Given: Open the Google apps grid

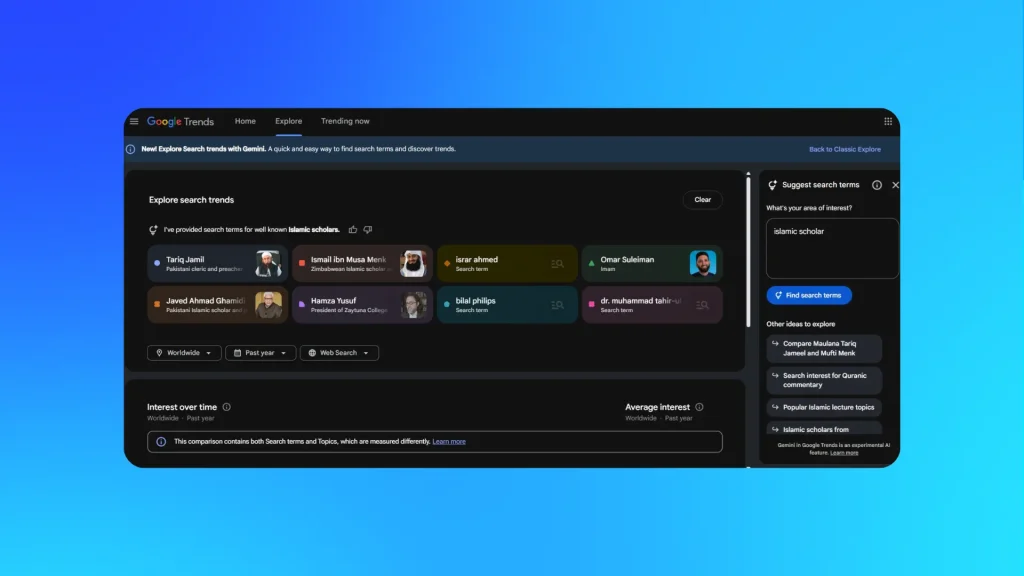Looking at the screenshot, I should 888,121.
